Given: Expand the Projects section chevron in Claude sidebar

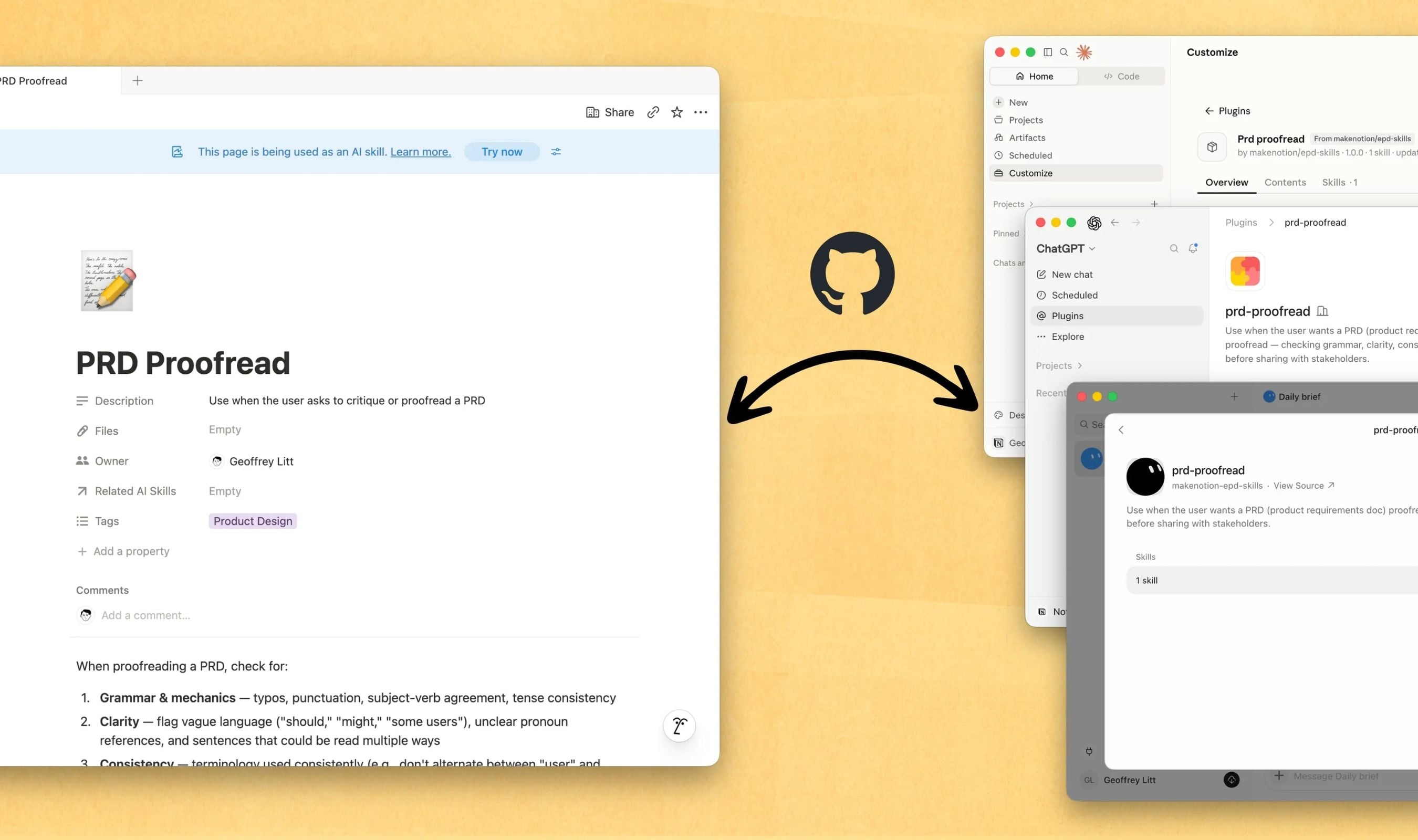Looking at the screenshot, I should tap(1031, 204).
